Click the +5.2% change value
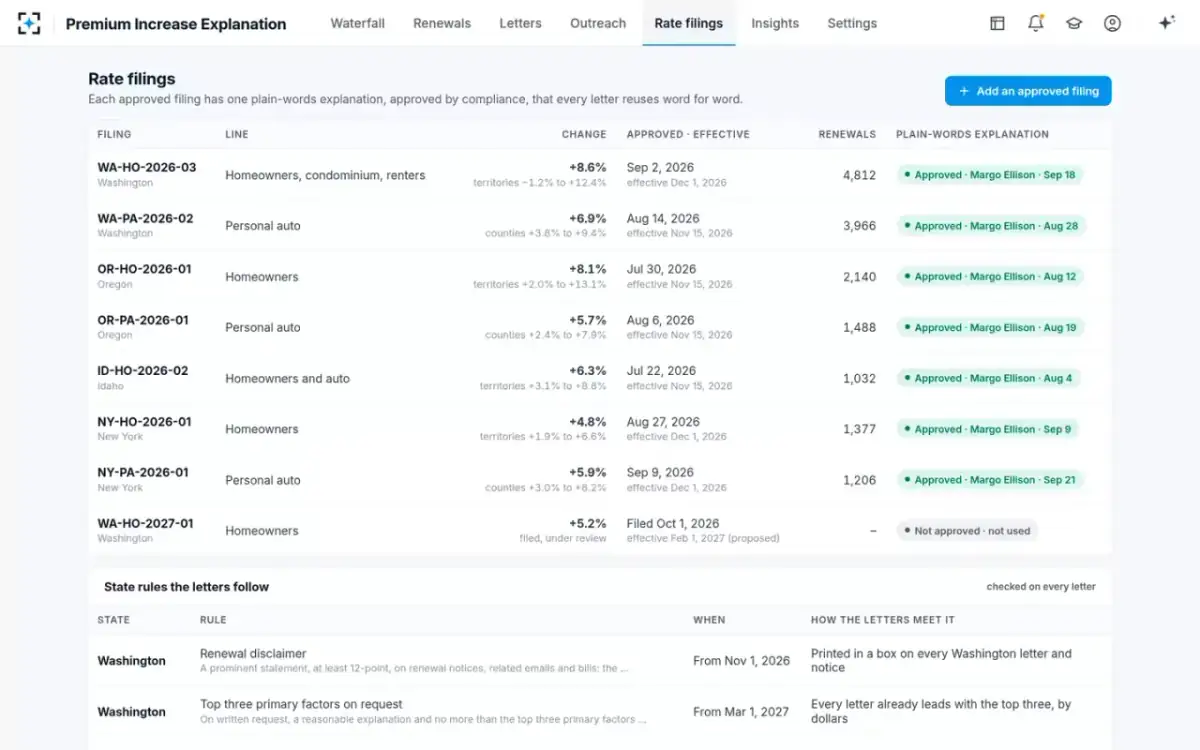The width and height of the screenshot is (1200, 750). (588, 523)
